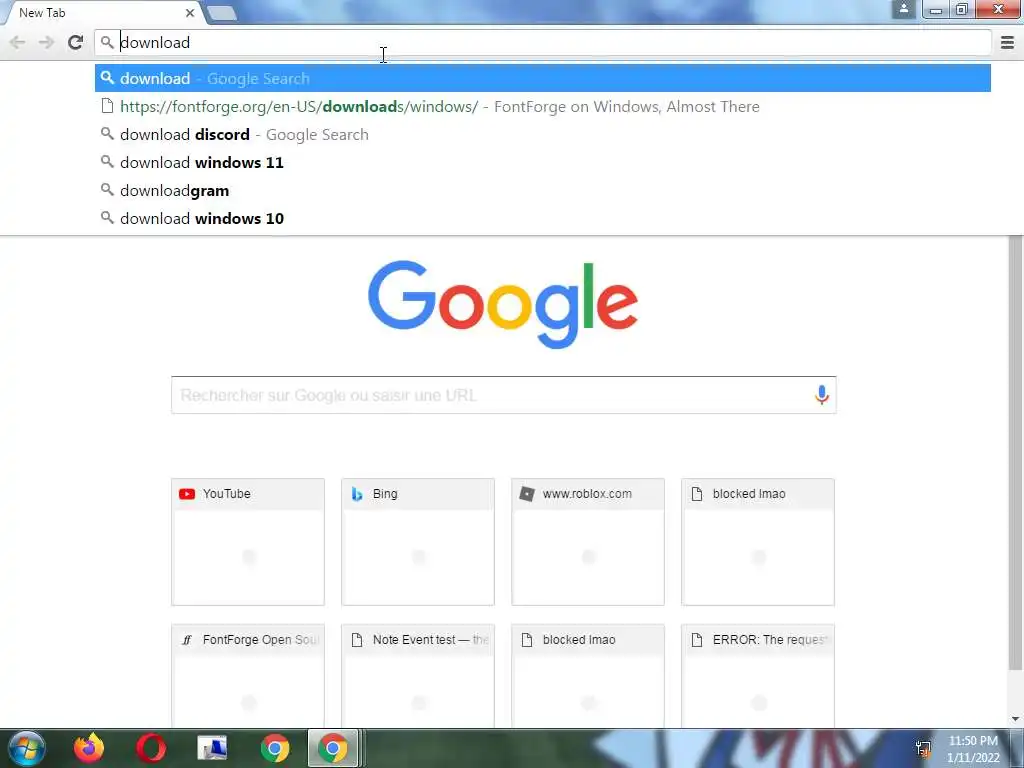Click scrollbar down arrow

pyautogui.click(x=1015, y=720)
